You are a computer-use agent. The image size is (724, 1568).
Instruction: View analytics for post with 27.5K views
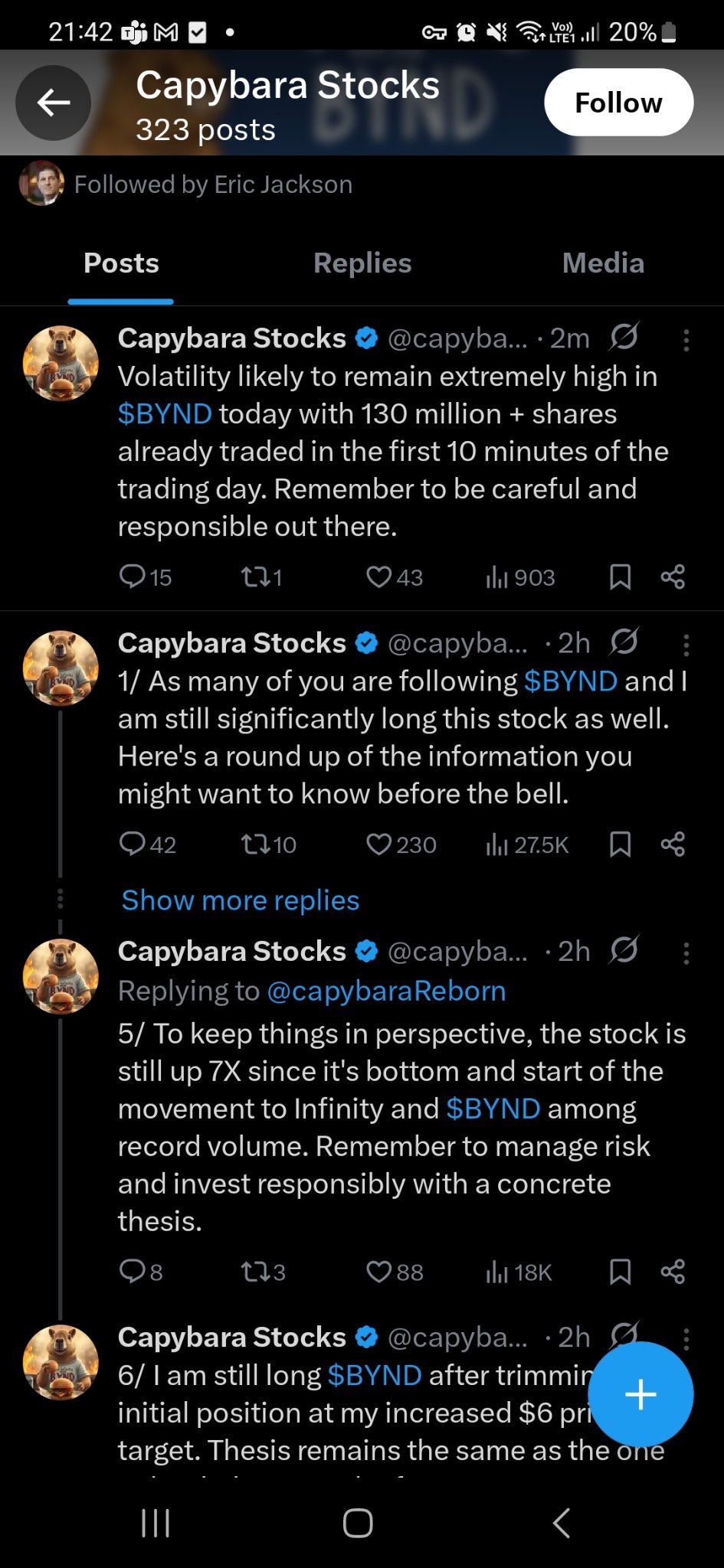(x=526, y=844)
